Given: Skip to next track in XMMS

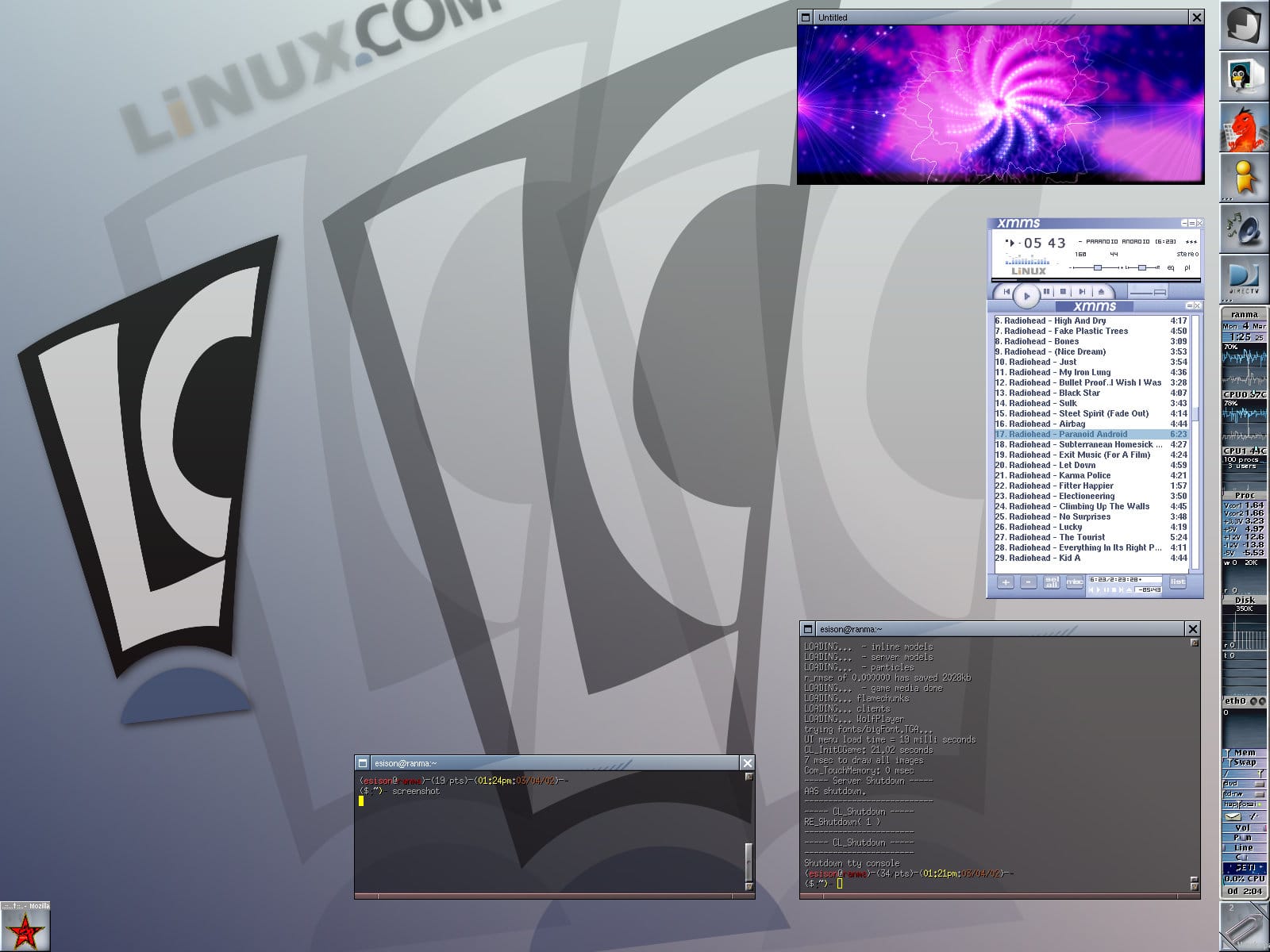Looking at the screenshot, I should pyautogui.click(x=1081, y=292).
